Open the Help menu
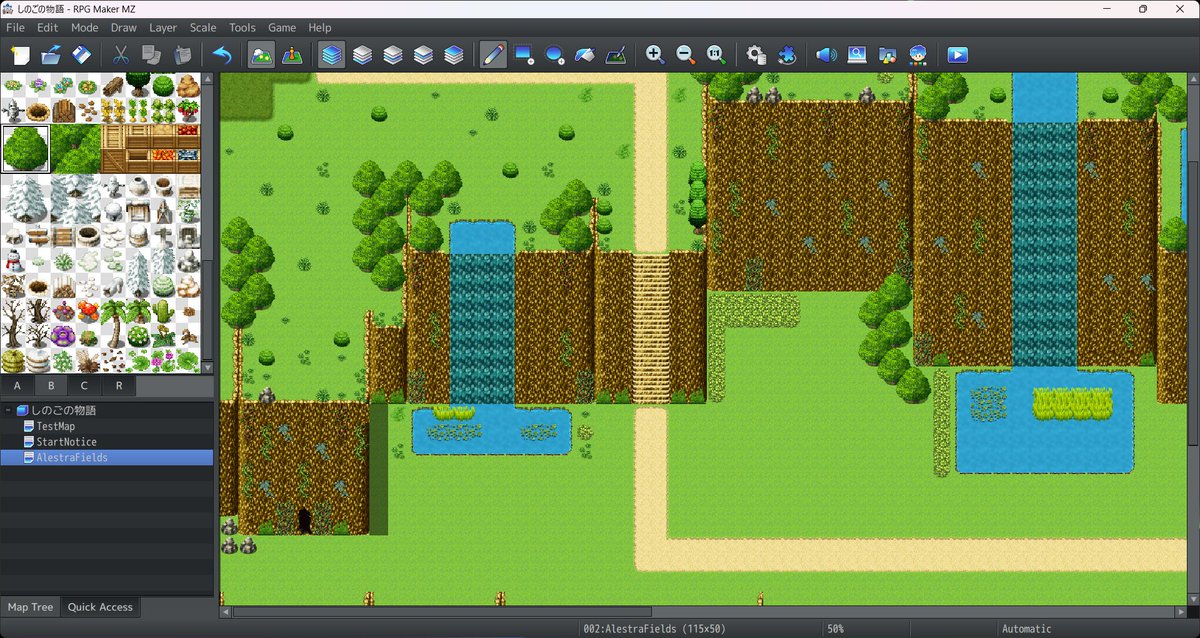Viewport: 1200px width, 638px height. pos(320,28)
